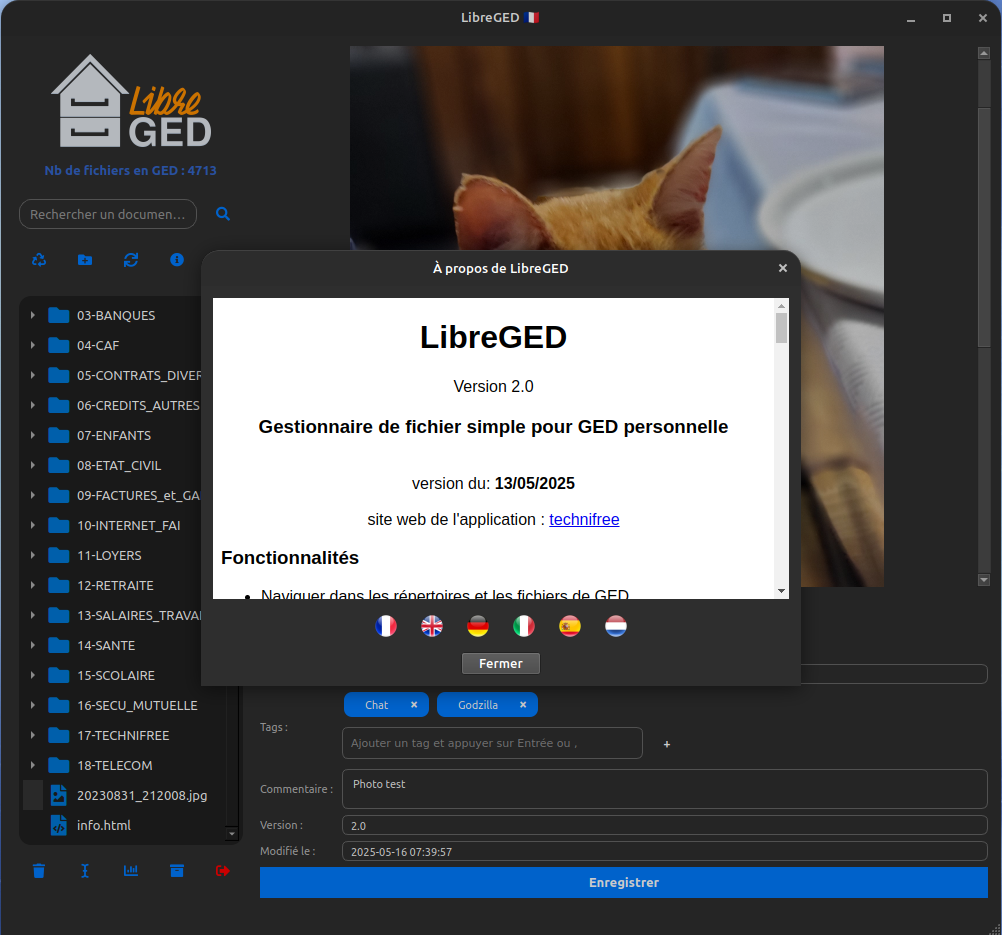Click the archive box icon

tap(177, 871)
